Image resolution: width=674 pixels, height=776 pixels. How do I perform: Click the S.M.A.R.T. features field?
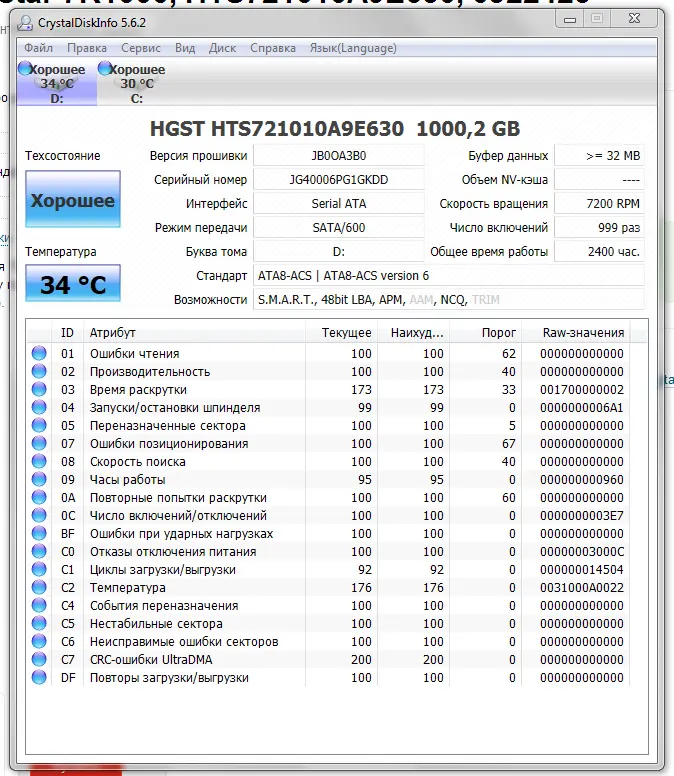[449, 299]
